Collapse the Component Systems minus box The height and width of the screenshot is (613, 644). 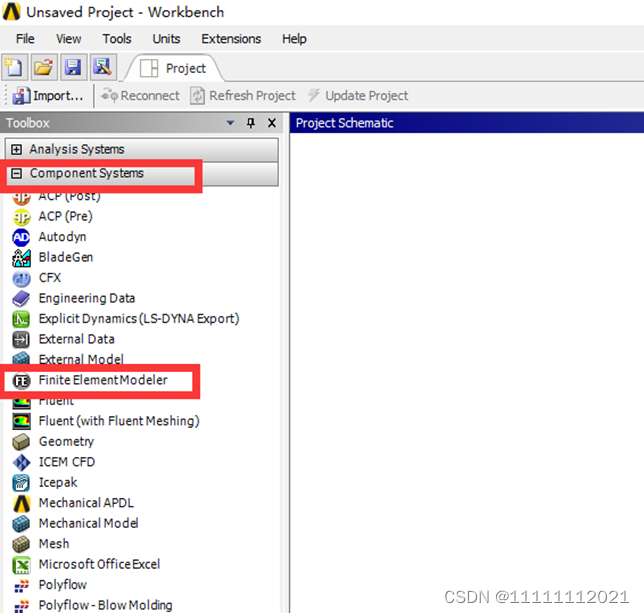coord(16,174)
